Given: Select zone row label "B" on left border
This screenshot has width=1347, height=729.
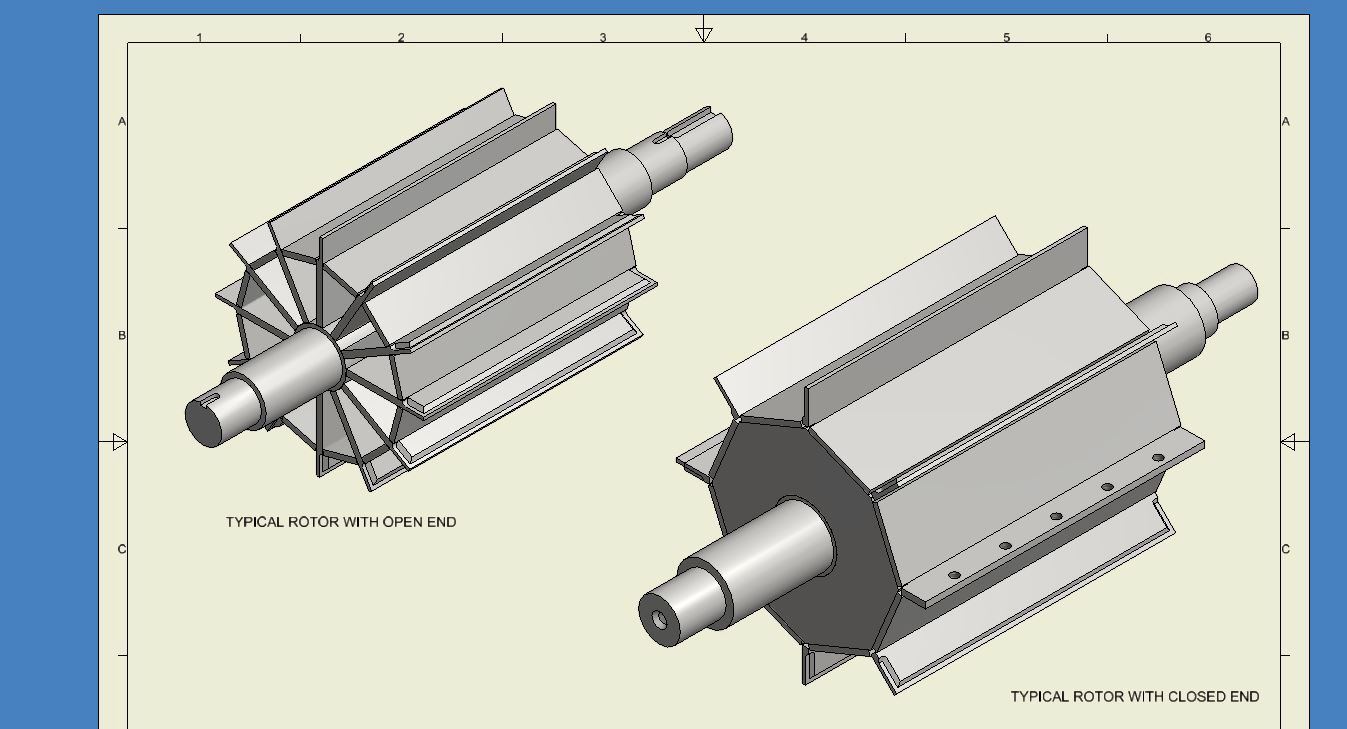Looking at the screenshot, I should pos(123,335).
